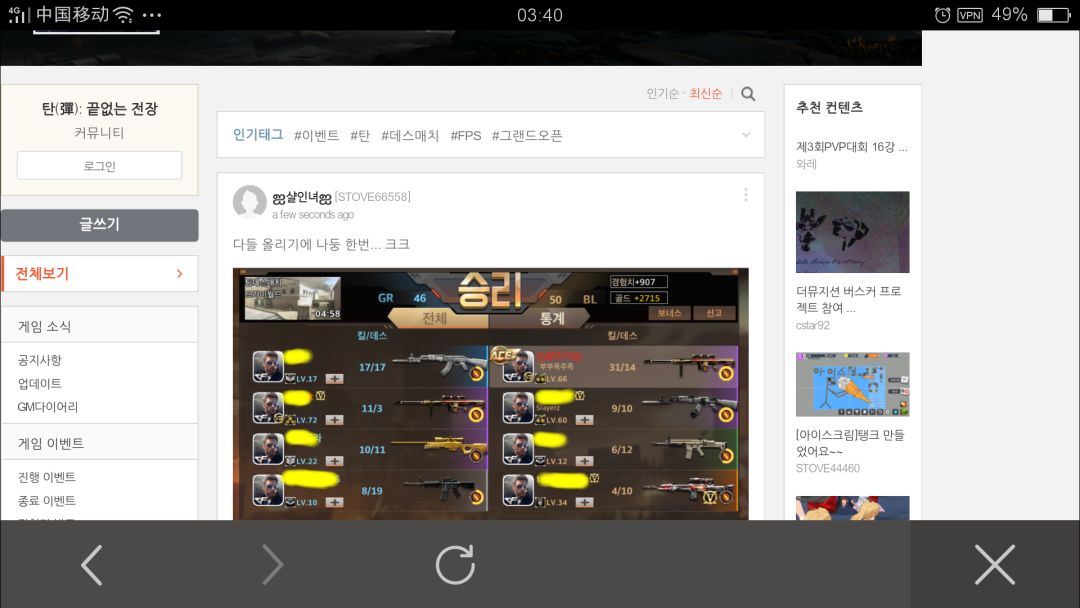
Task: Open recommended post 제3회PVP대회 16강
Action: (x=851, y=147)
